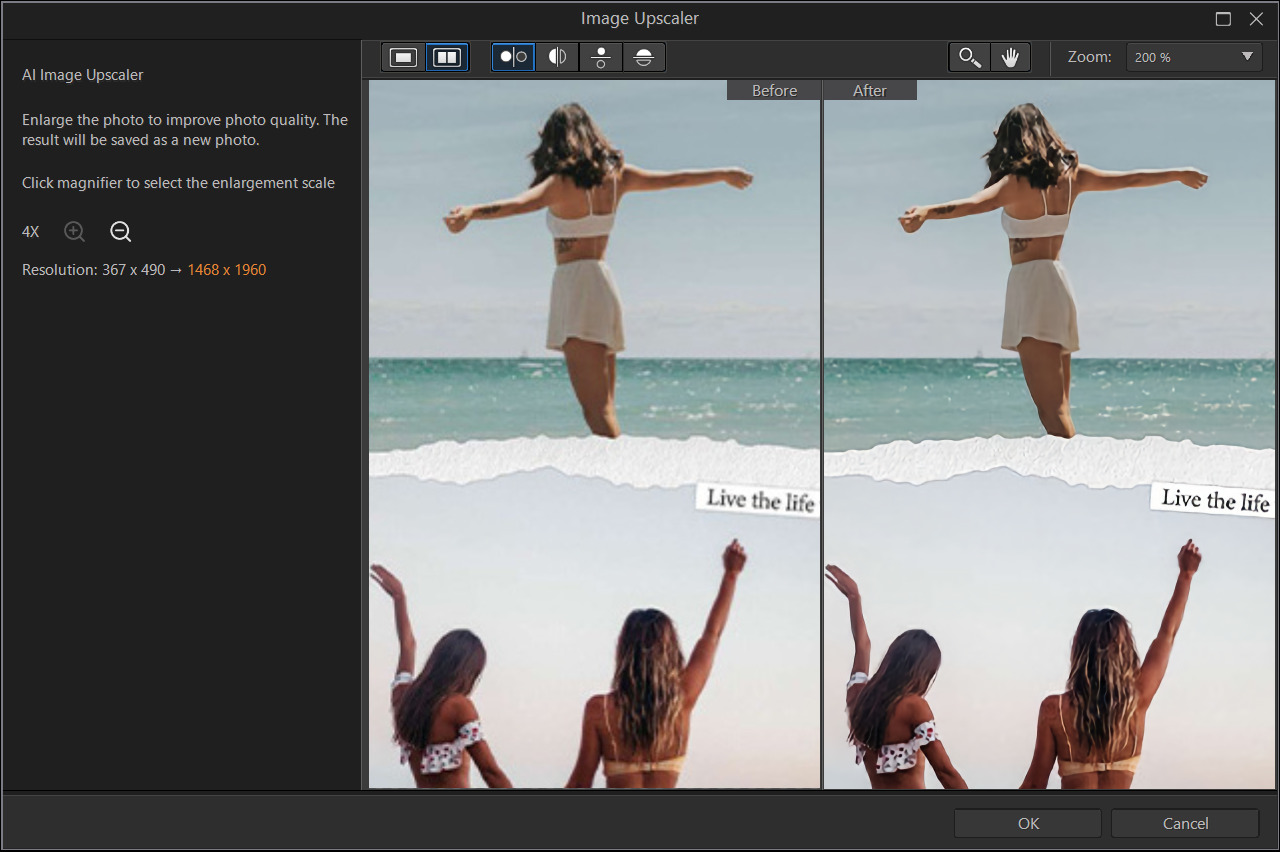Enable the before/after comparison mode
Image resolution: width=1280 pixels, height=852 pixels.
513,57
